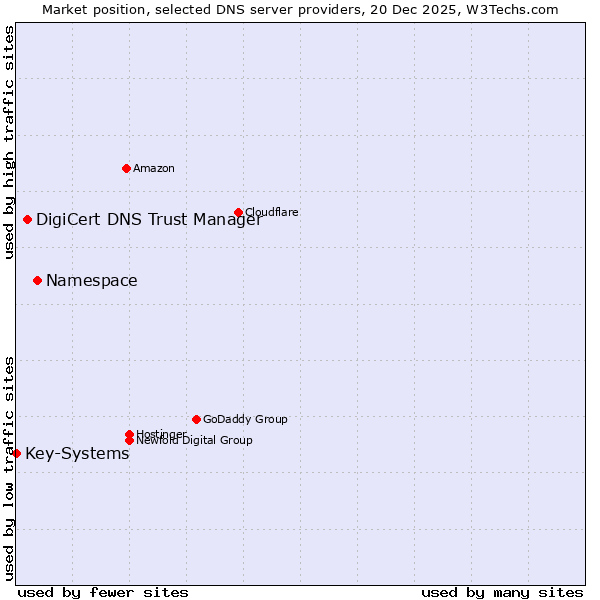Click the red Amazon data point marker
The width and height of the screenshot is (600, 600).
126,168
